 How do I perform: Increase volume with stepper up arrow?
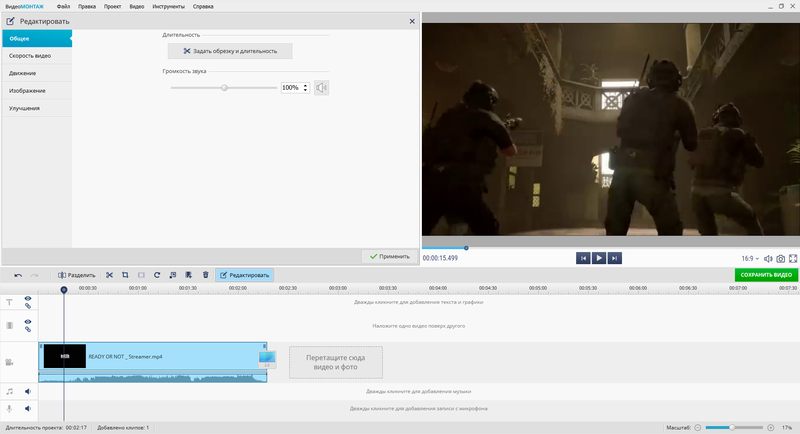point(305,86)
